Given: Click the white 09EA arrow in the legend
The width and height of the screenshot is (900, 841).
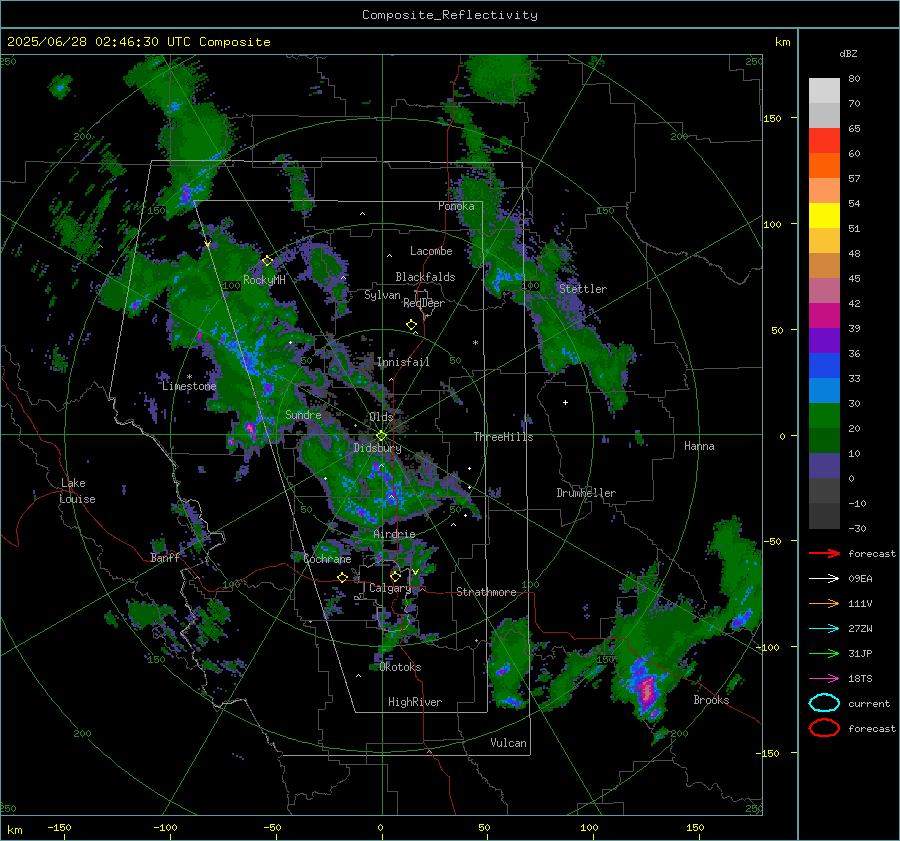Looking at the screenshot, I should (824, 579).
